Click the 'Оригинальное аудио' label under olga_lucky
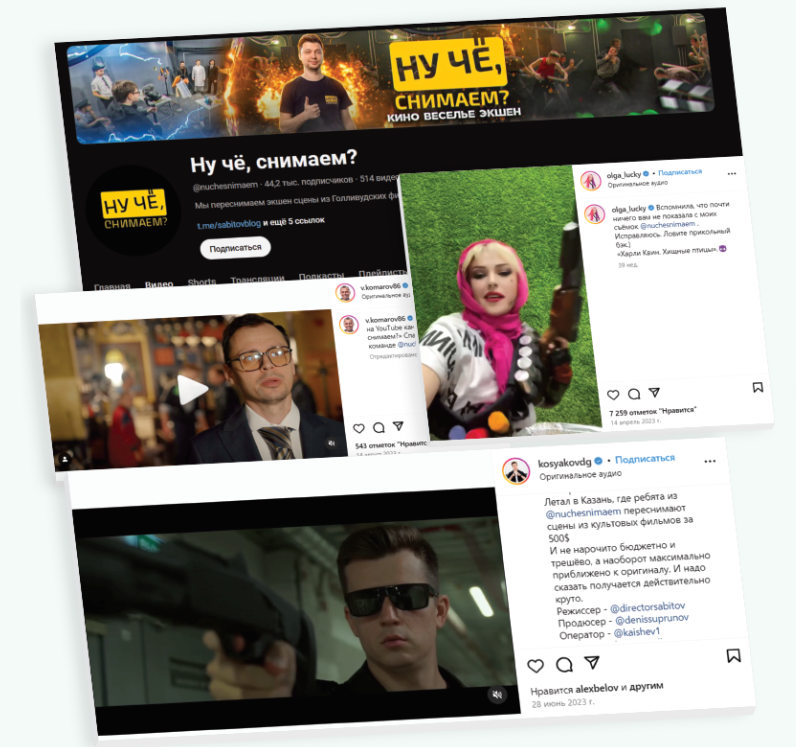 point(637,184)
